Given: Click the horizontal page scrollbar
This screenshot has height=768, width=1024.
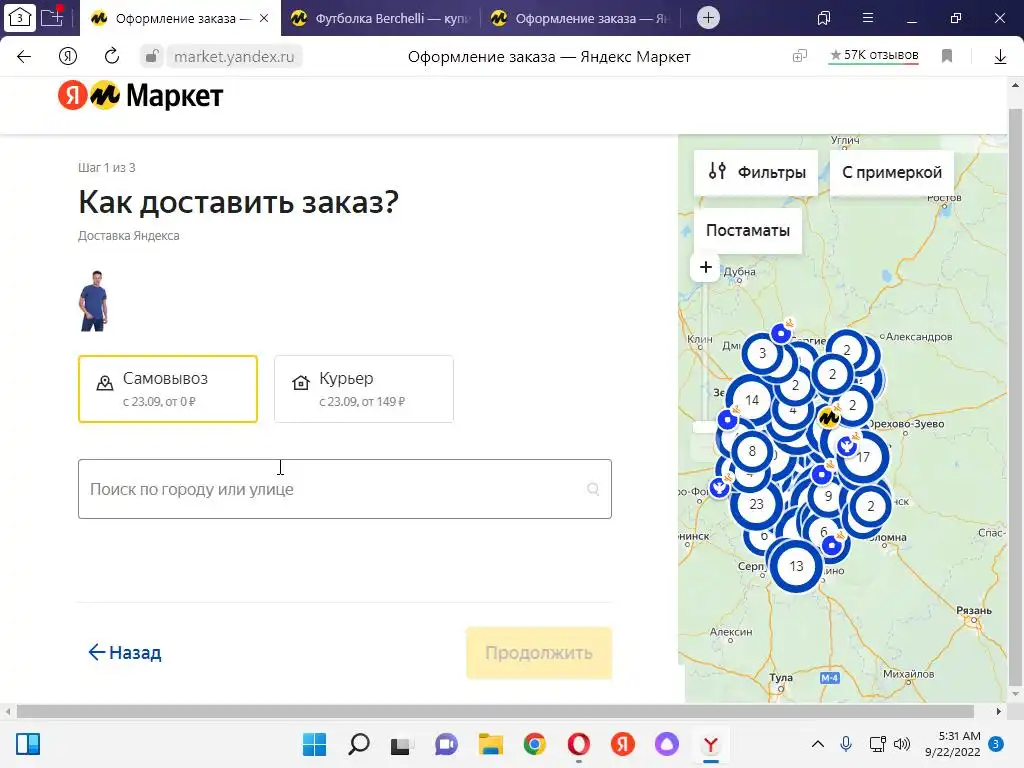Looking at the screenshot, I should (495, 711).
